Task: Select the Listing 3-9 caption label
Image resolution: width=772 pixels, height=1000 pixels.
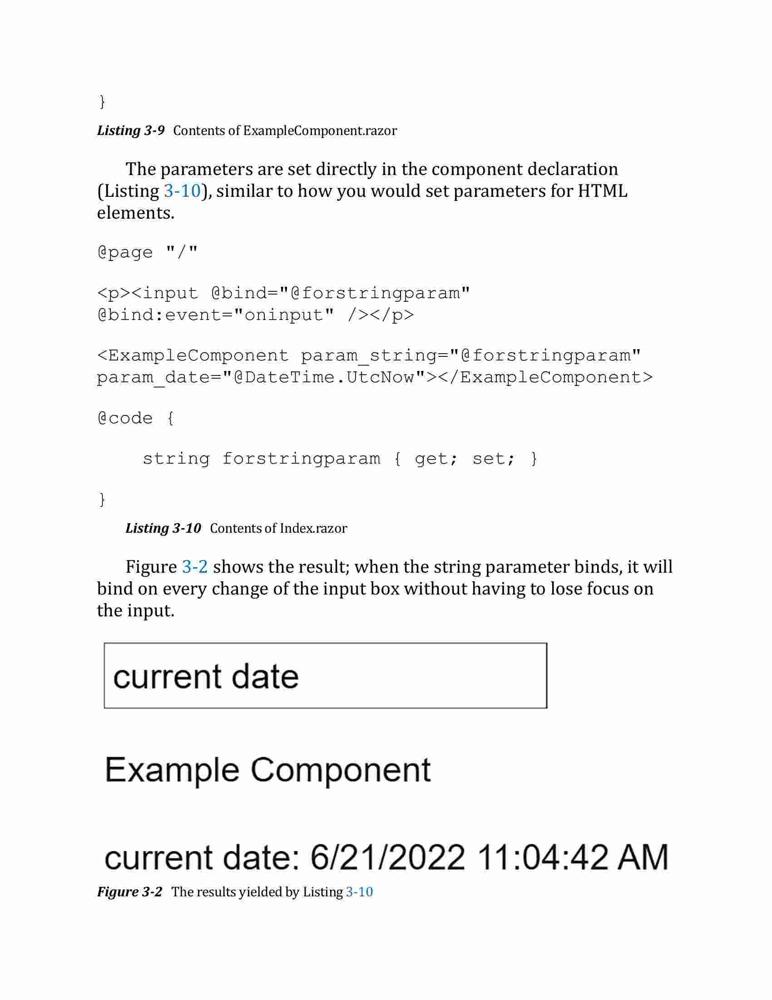Action: coord(131,130)
